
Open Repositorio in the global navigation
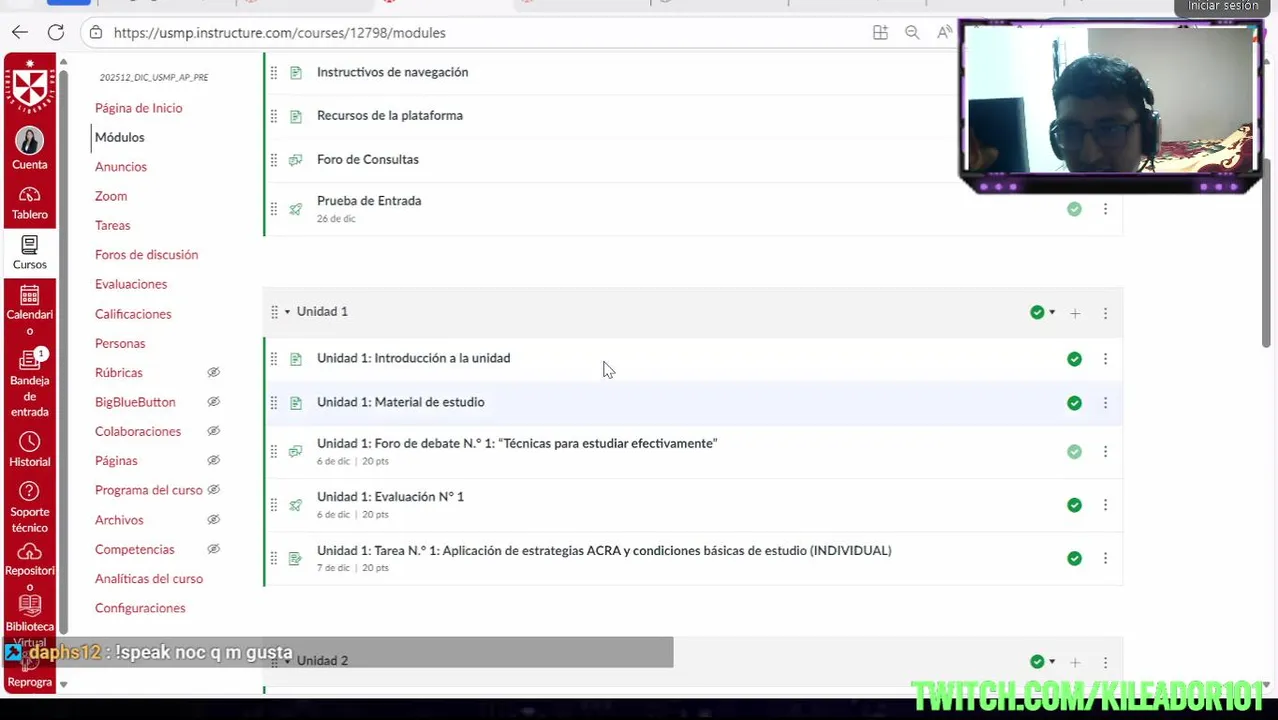coord(30,568)
